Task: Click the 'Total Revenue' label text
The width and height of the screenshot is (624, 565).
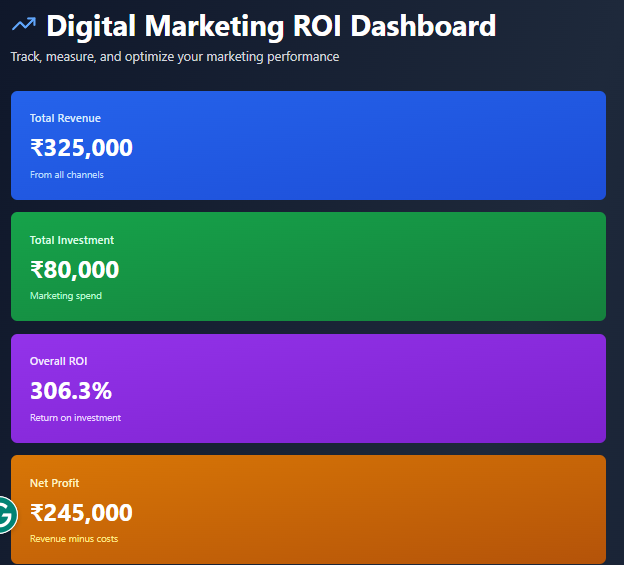Action: click(65, 119)
